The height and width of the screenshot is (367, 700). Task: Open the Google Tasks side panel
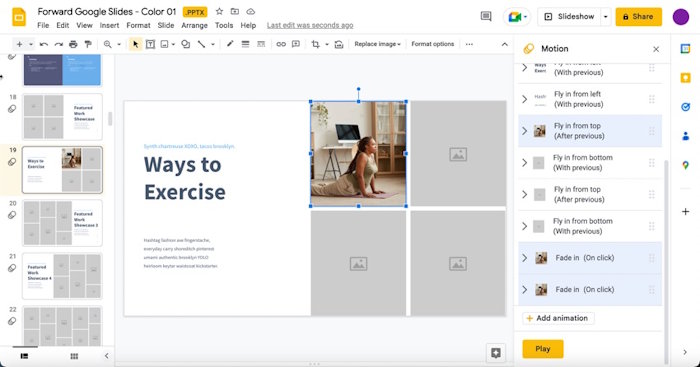[x=685, y=107]
